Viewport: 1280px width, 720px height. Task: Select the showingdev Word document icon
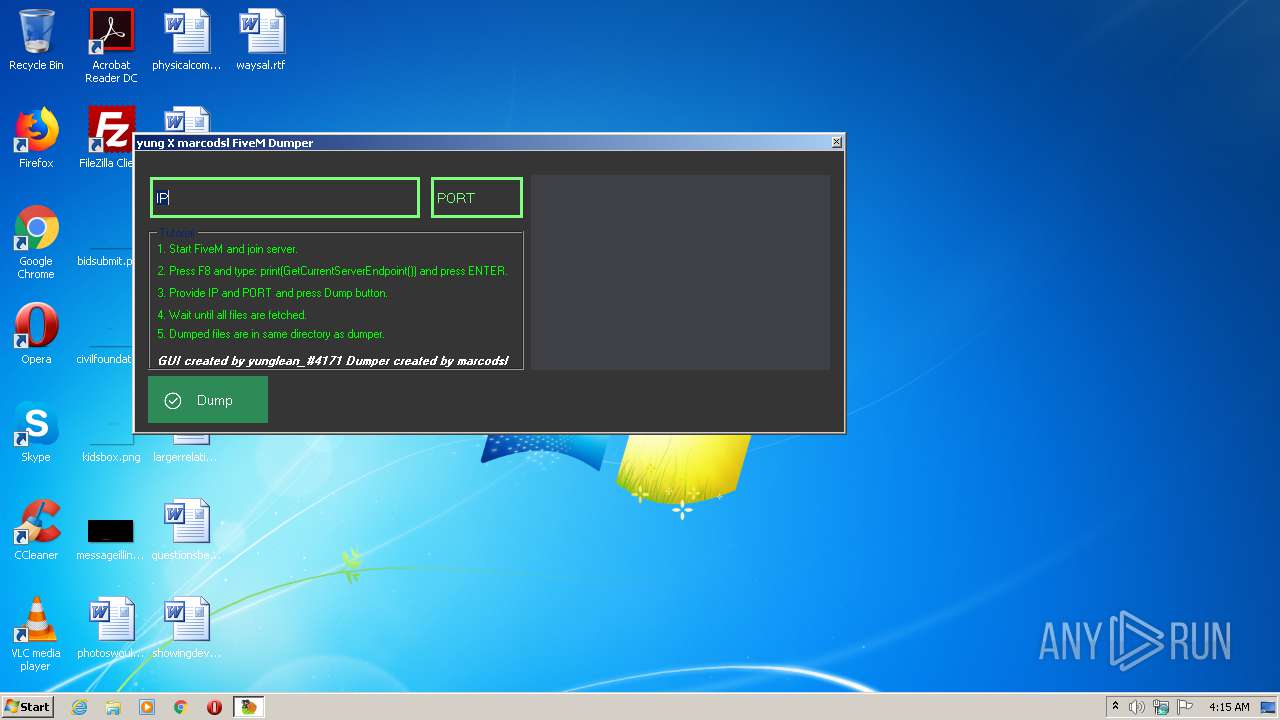pyautogui.click(x=186, y=628)
